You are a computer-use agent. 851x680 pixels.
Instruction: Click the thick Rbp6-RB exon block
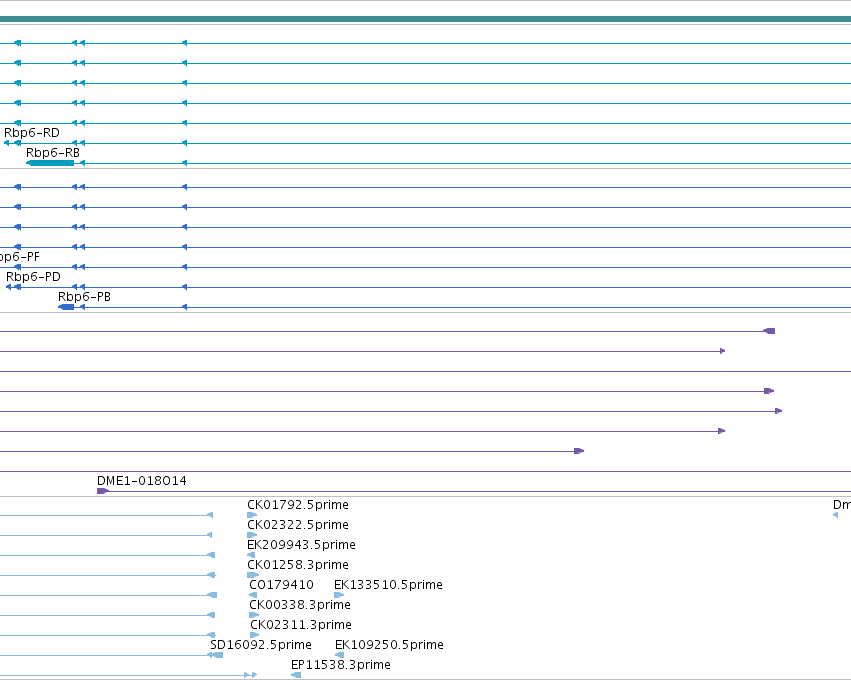pos(50,163)
